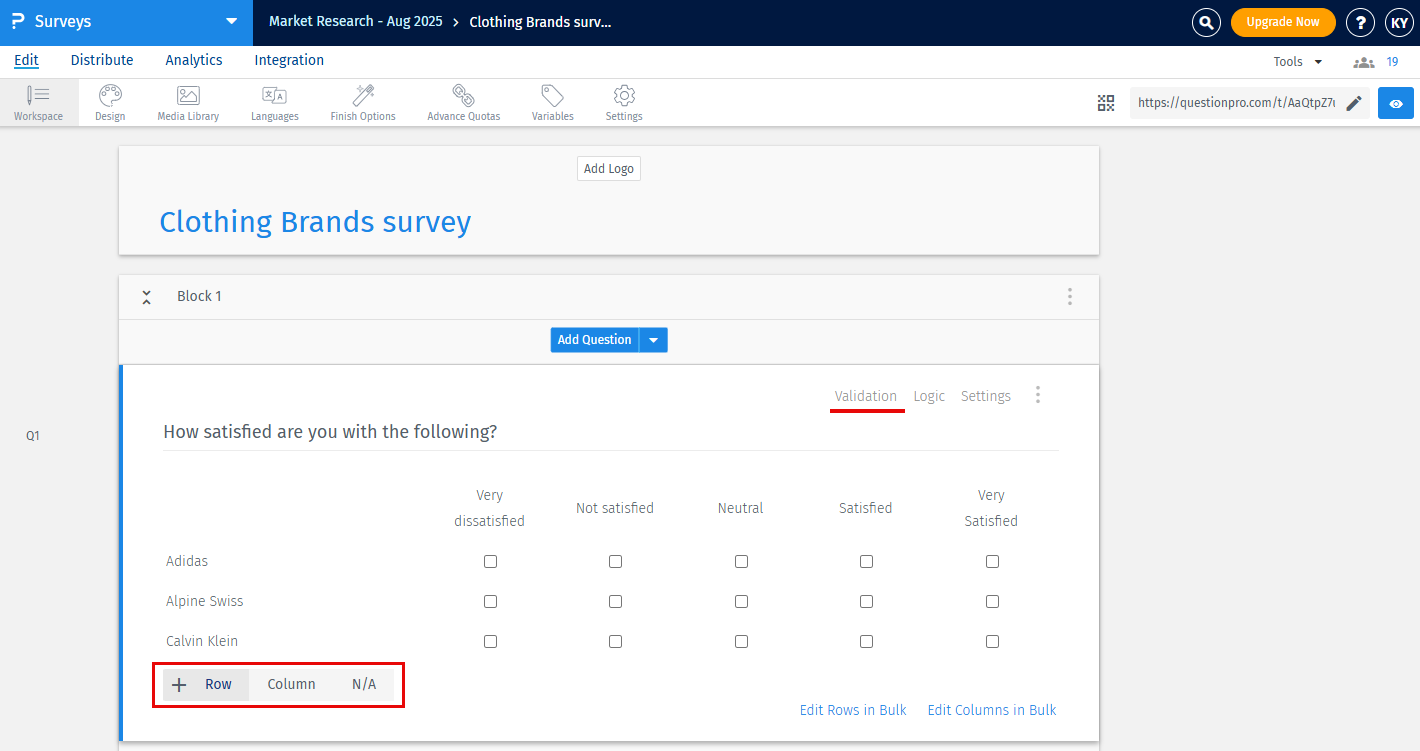Switch to the Distribute tab
1420x751 pixels.
coord(101,60)
